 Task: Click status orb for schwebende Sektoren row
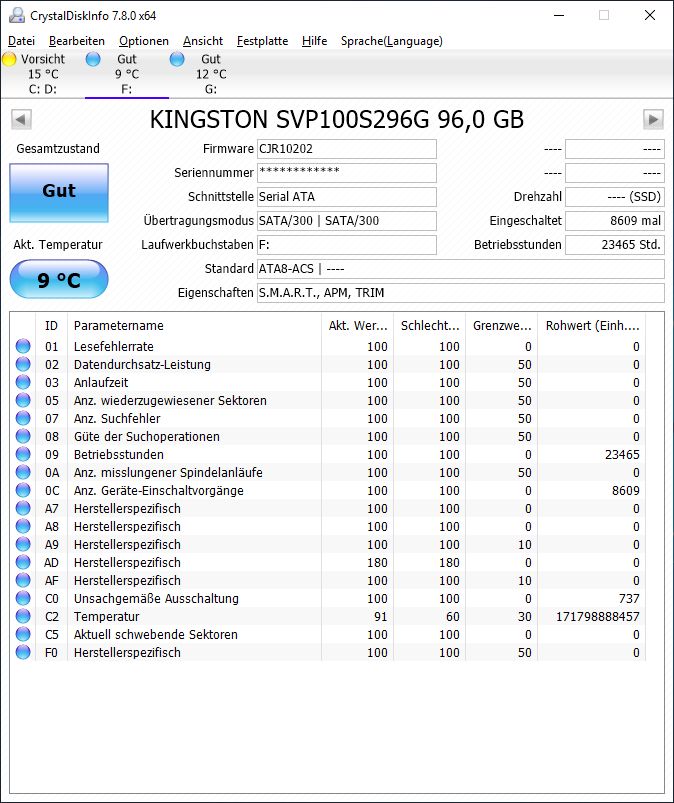click(x=23, y=634)
